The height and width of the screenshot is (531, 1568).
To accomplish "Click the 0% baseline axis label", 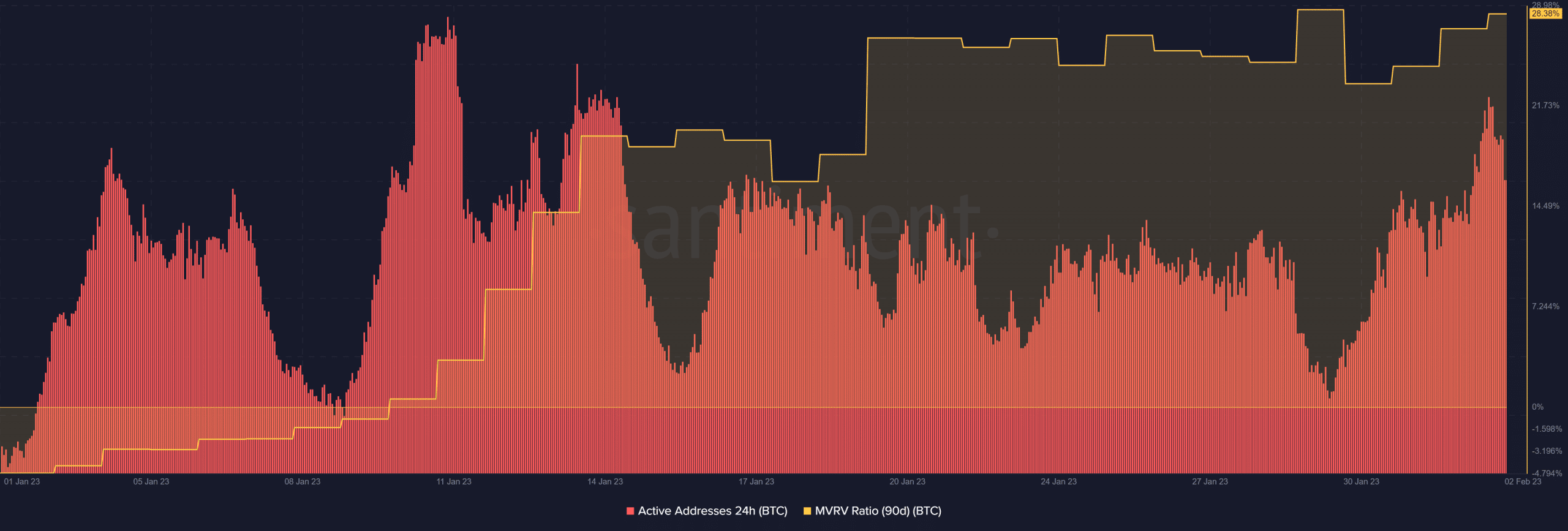I will [x=1538, y=407].
